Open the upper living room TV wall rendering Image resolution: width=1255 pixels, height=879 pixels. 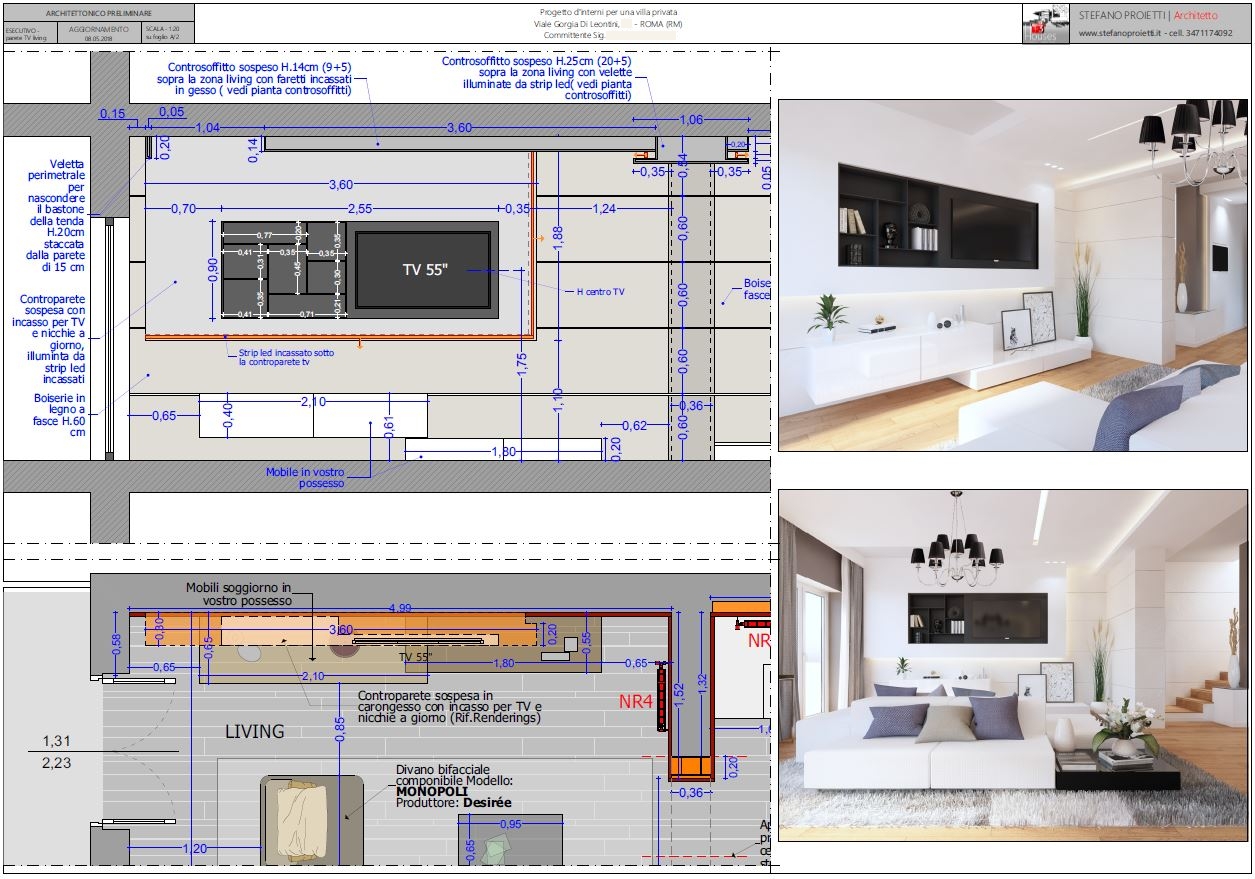[1013, 275]
